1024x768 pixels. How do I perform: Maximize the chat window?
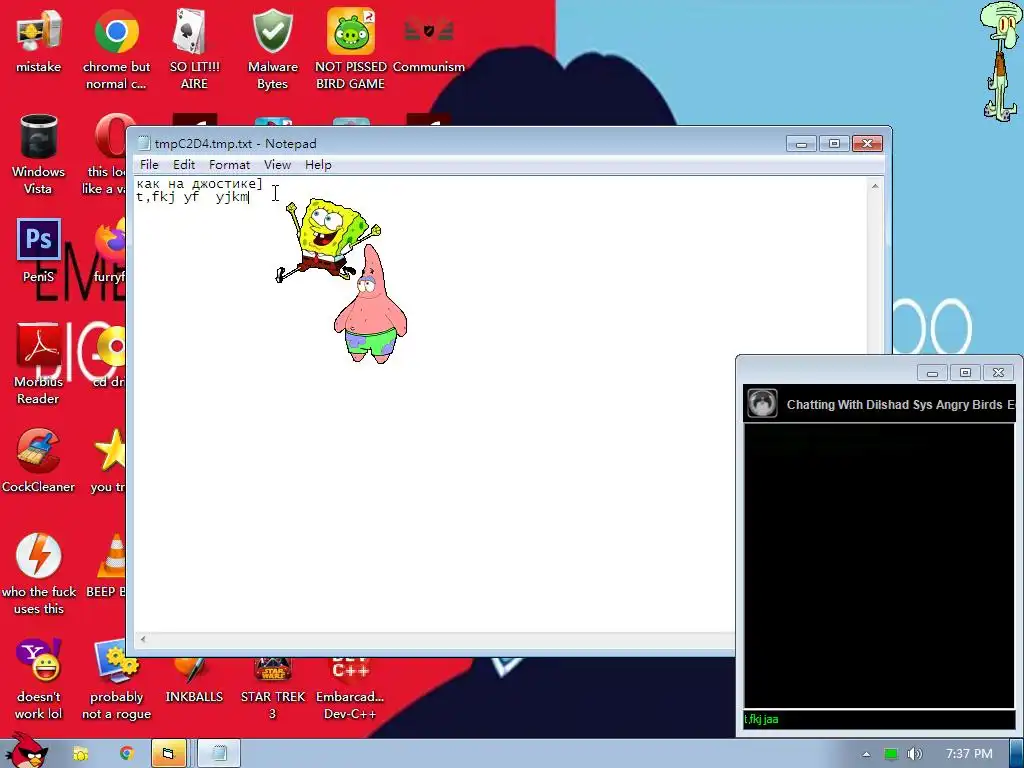[x=965, y=373]
